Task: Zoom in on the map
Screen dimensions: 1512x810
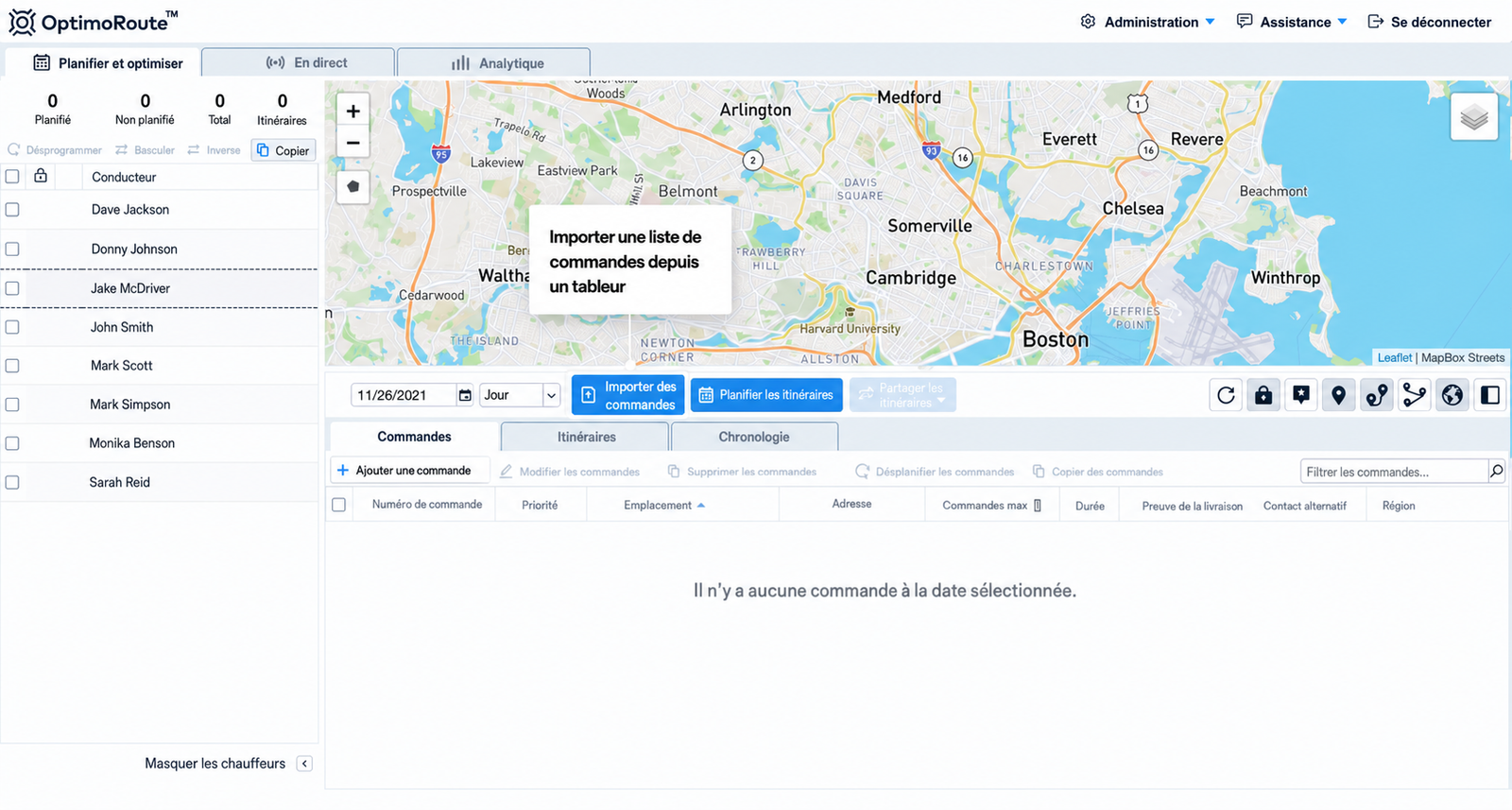Action: (352, 111)
